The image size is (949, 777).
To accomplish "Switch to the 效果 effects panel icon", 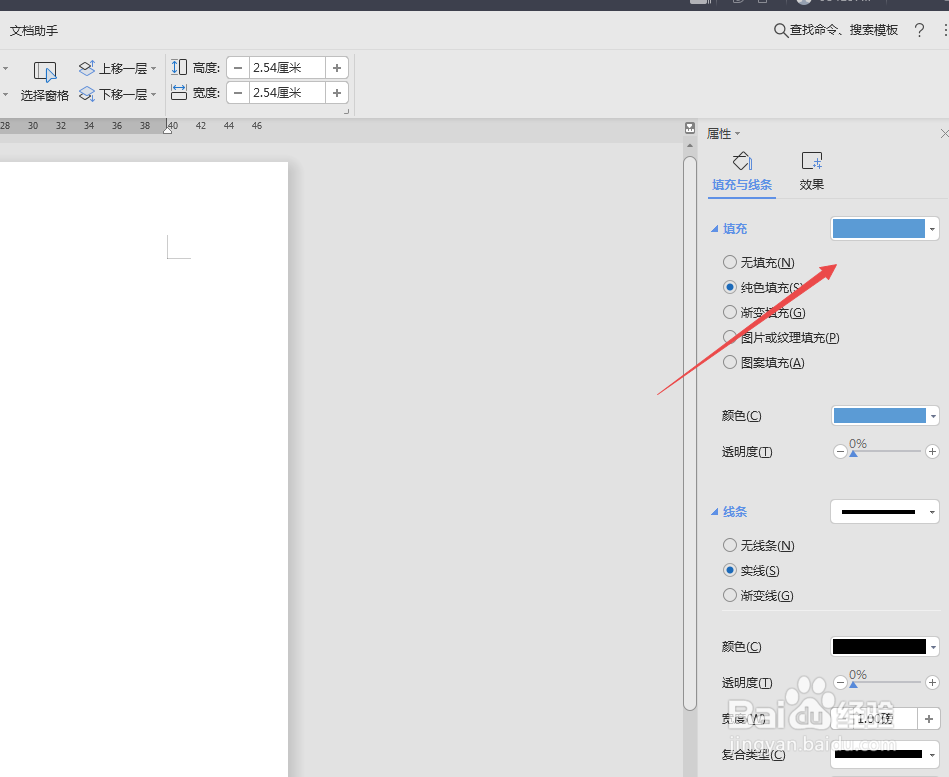I will point(811,162).
